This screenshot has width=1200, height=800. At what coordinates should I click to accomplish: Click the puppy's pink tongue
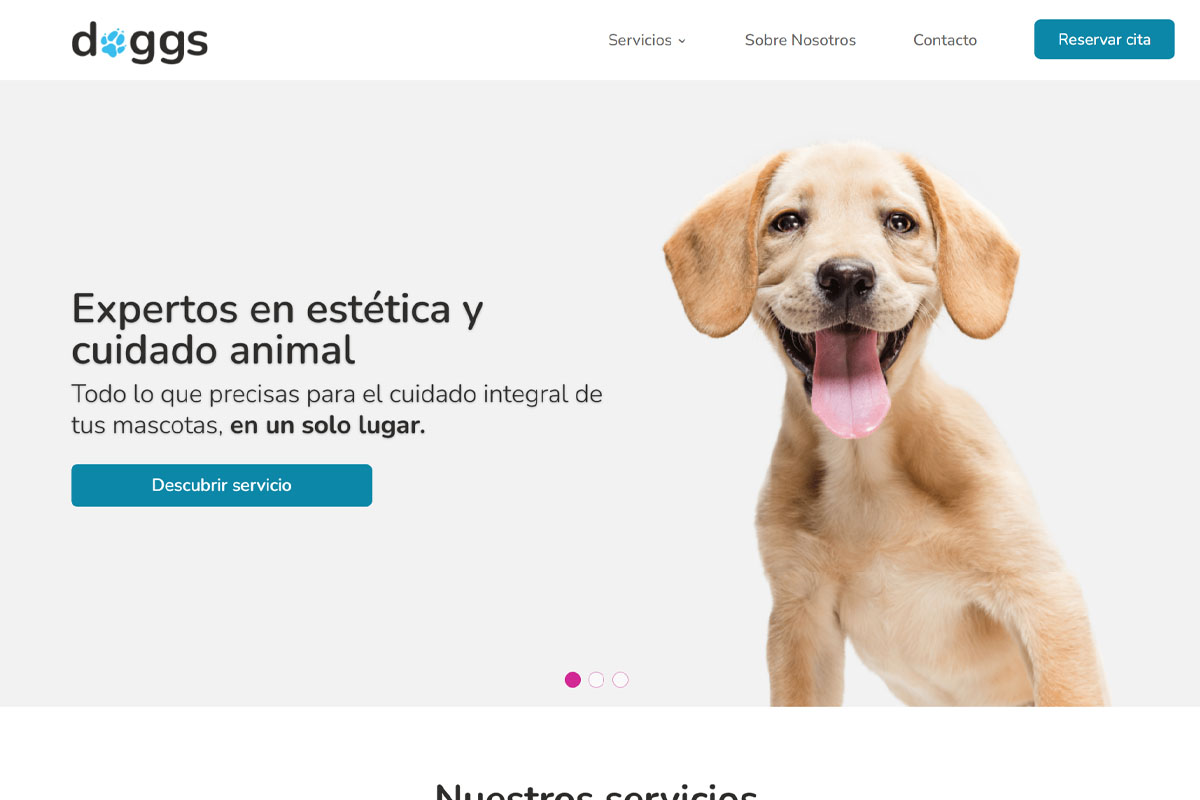tap(851, 382)
